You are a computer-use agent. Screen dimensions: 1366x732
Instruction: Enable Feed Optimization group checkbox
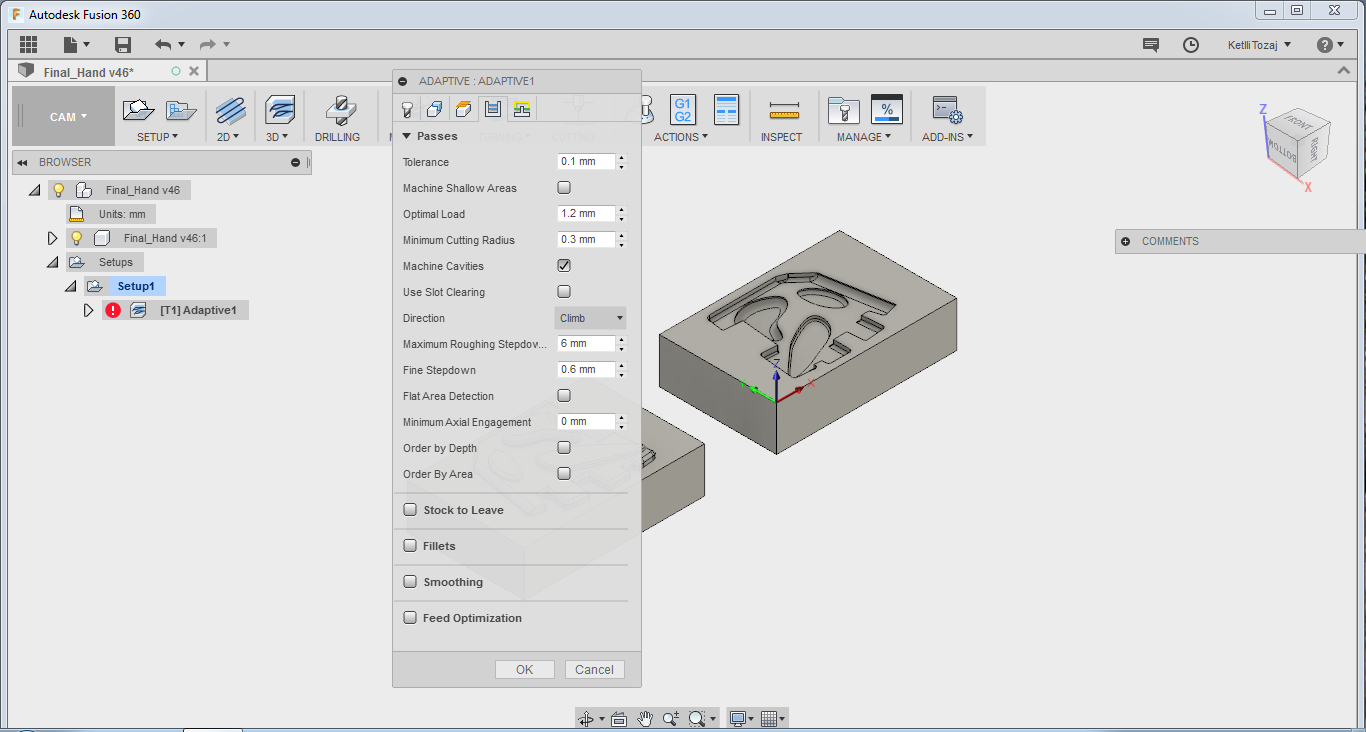click(410, 618)
